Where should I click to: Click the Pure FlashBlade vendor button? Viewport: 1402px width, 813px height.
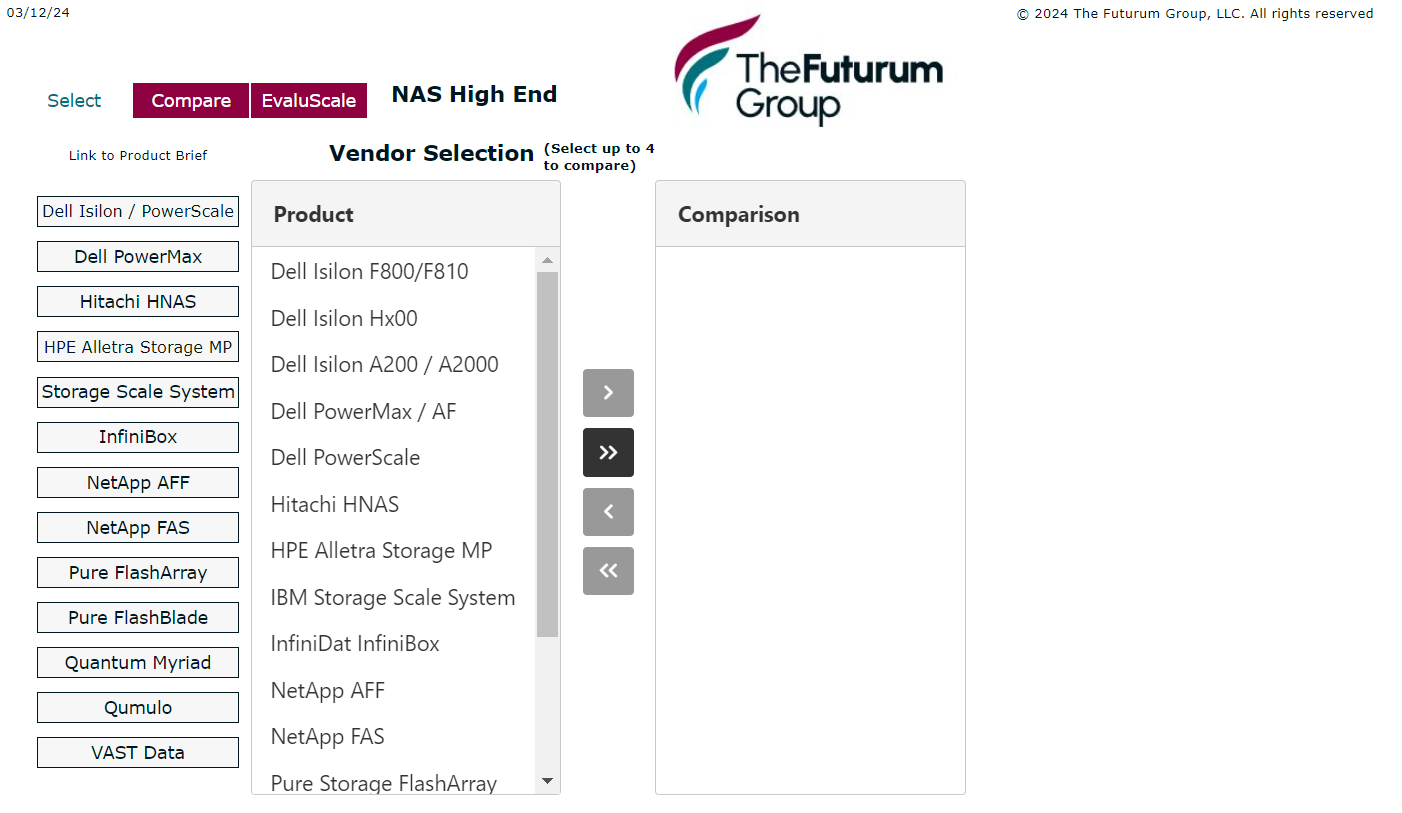(137, 617)
